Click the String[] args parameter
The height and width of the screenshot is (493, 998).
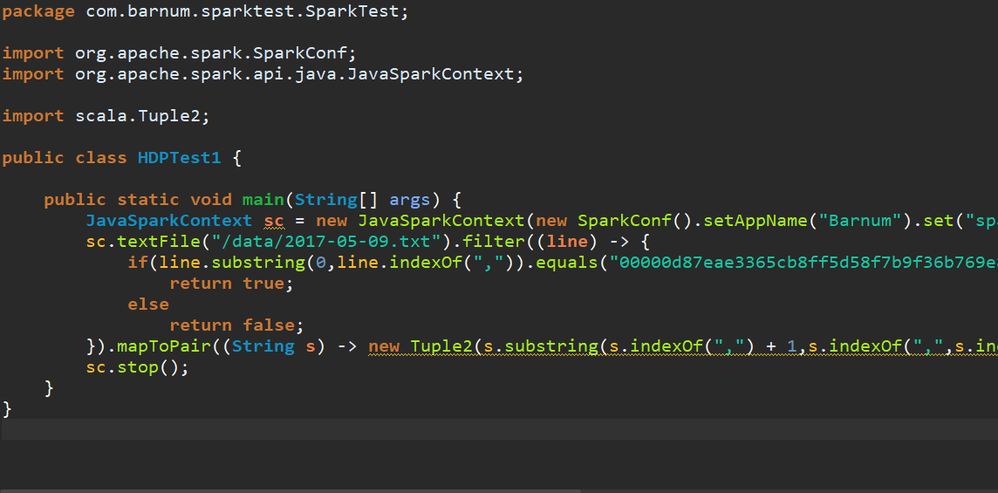pyautogui.click(x=363, y=200)
